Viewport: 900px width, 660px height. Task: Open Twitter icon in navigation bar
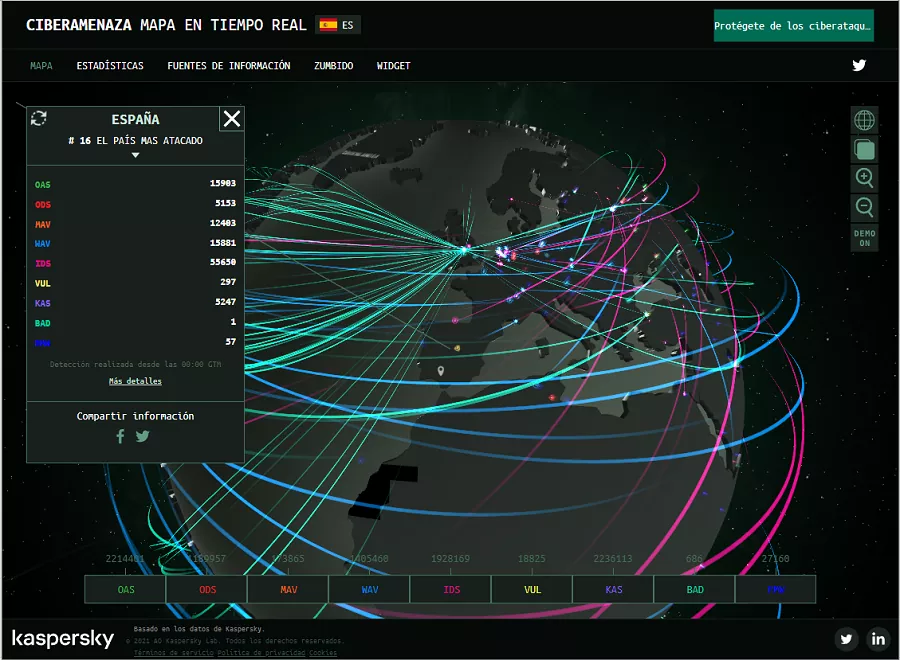(x=859, y=66)
